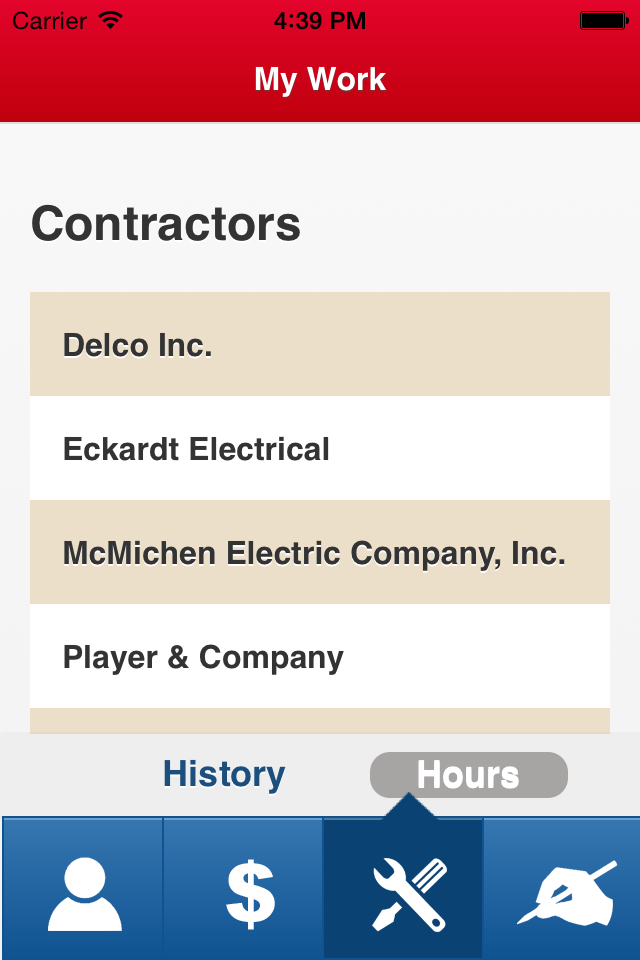640x960 pixels.
Task: Switch to the History tab
Action: [x=224, y=774]
